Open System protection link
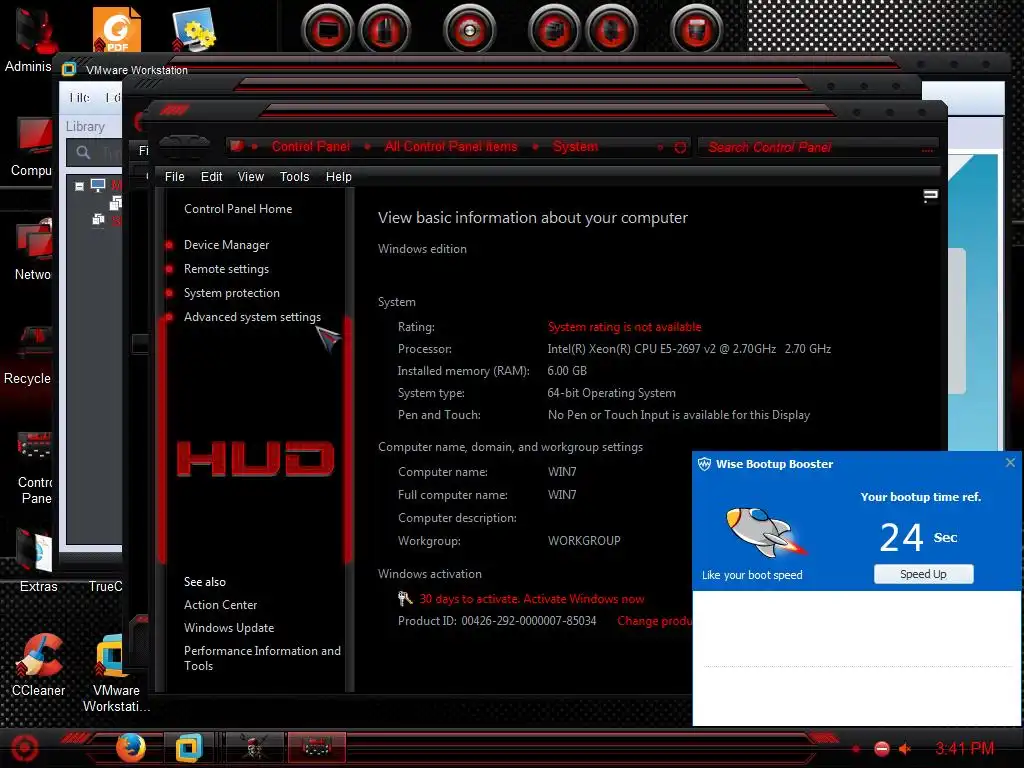This screenshot has height=768, width=1024. [x=231, y=293]
